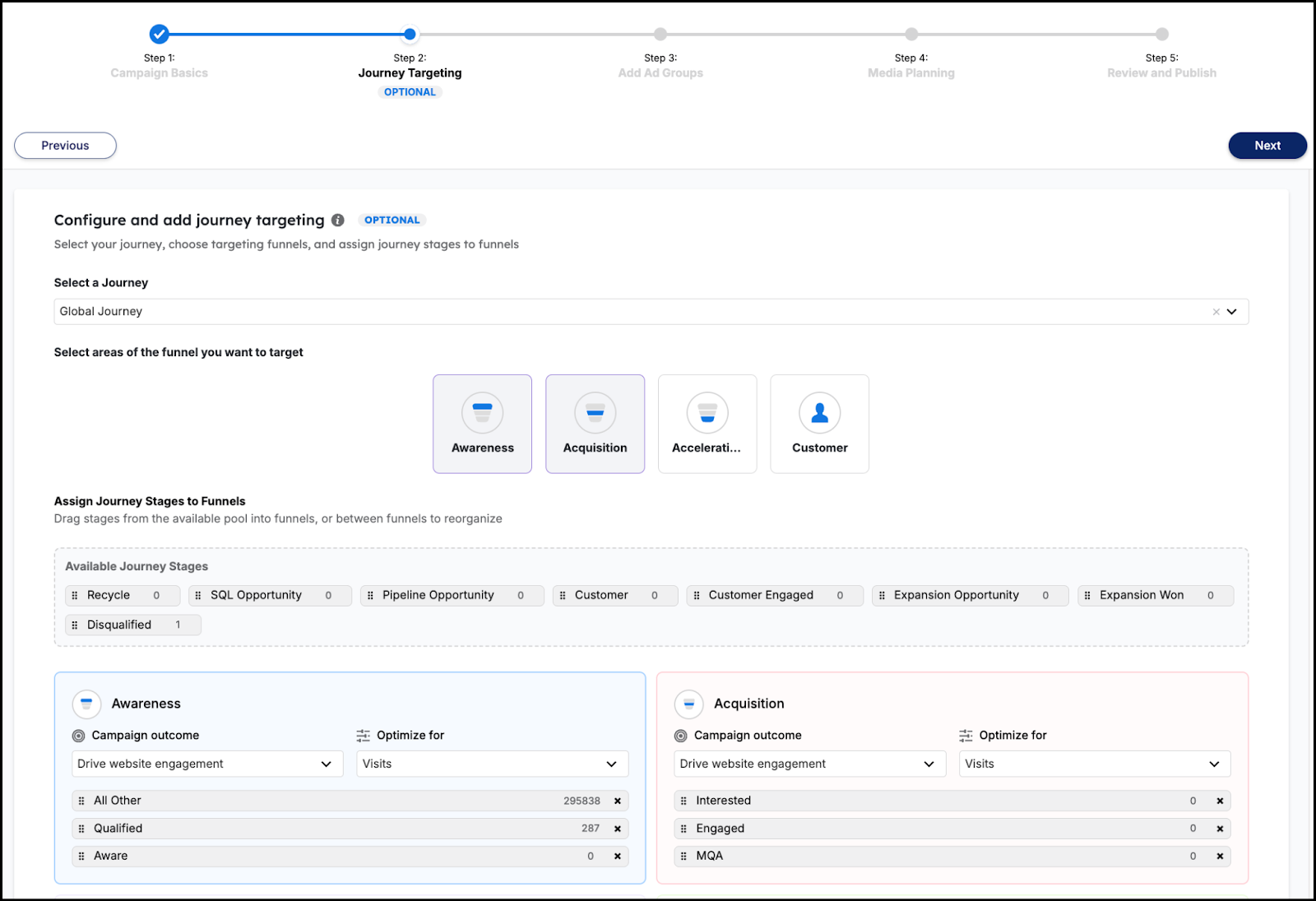The width and height of the screenshot is (1316, 901).
Task: Click drag handle on Recycle stage
Action: click(x=75, y=596)
